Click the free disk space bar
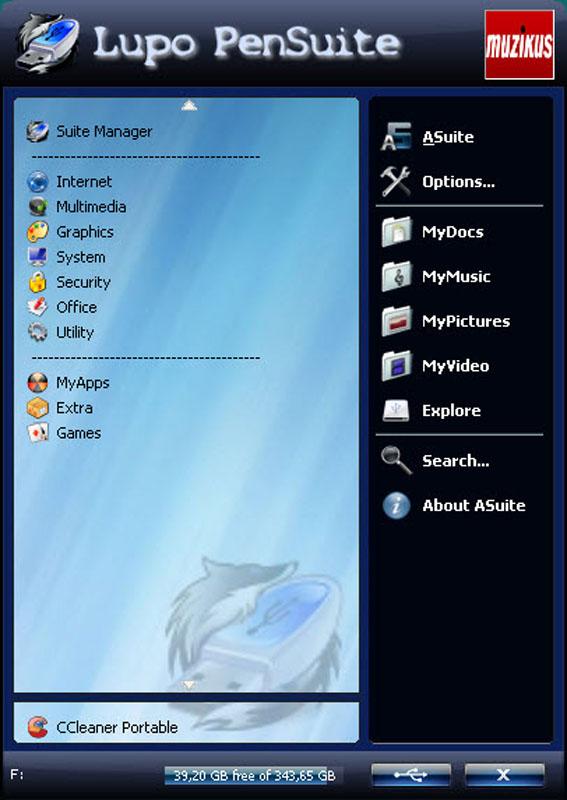Viewport: 567px width, 800px height. 254,776
